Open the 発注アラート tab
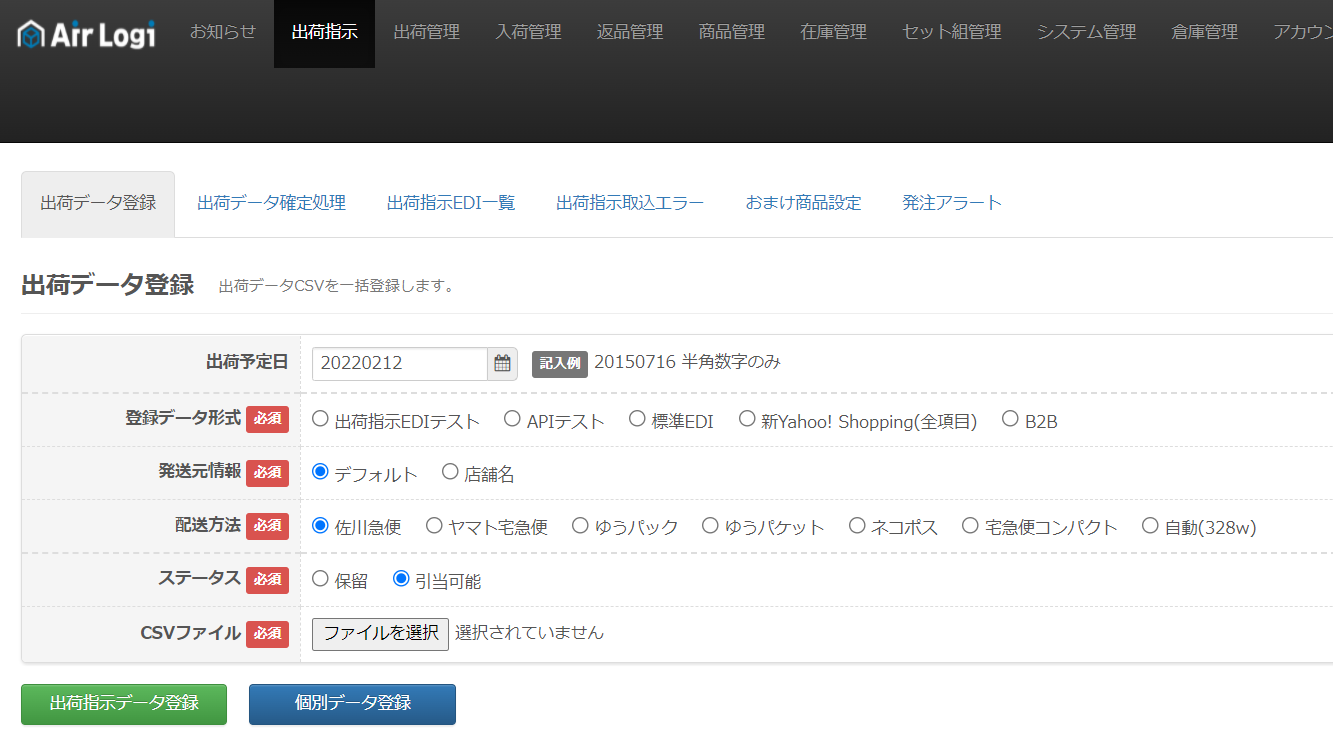Screen dimensions: 1333x746 [951, 203]
